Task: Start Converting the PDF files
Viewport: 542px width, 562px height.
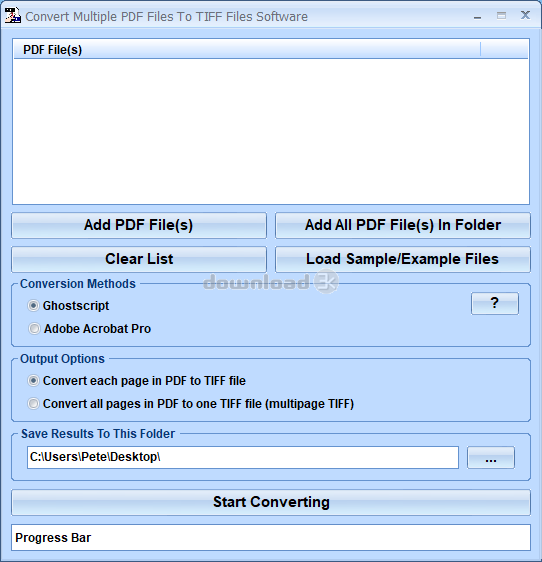Action: [271, 503]
